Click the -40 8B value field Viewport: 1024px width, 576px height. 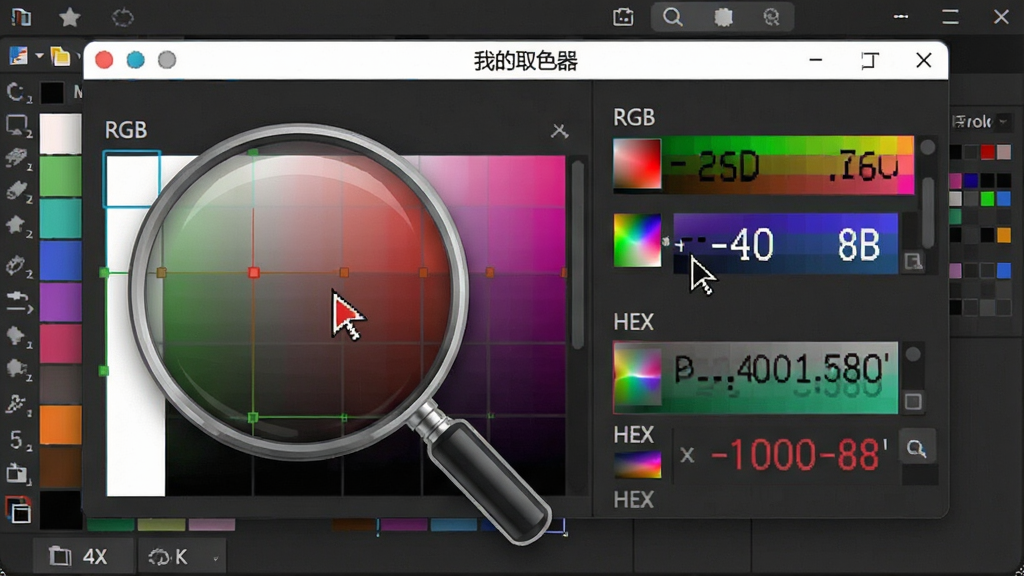pos(786,244)
